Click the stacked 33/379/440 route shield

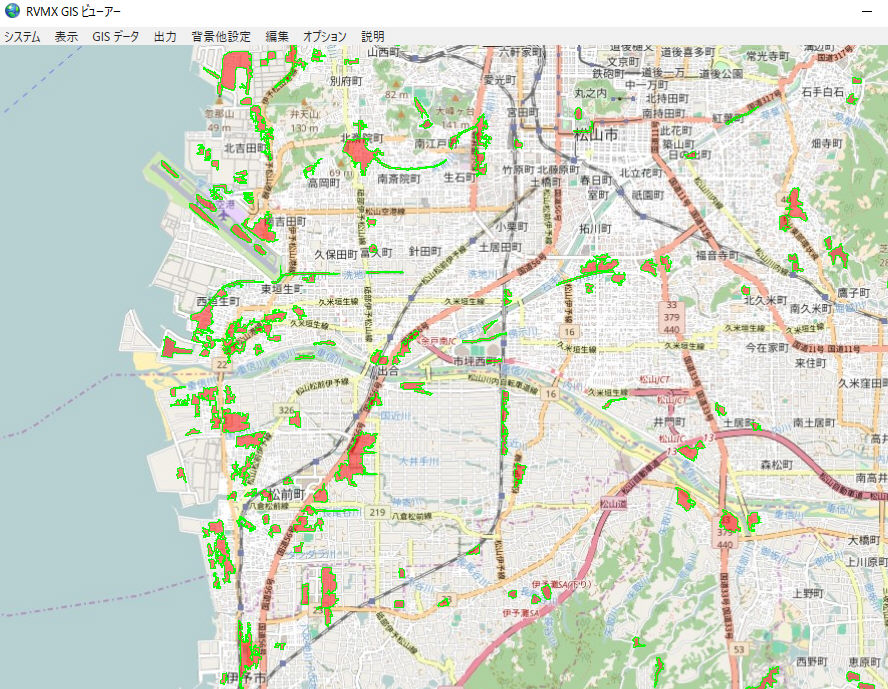click(x=673, y=317)
